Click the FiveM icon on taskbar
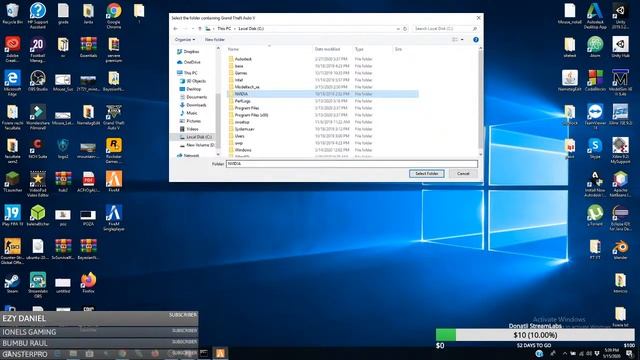This screenshot has width=640, height=360. click(x=220, y=353)
